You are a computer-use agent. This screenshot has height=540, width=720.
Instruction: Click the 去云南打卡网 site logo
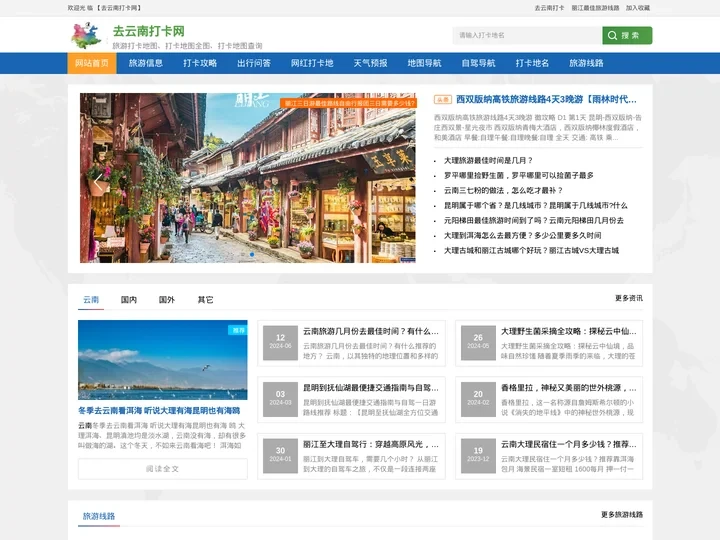tap(86, 36)
